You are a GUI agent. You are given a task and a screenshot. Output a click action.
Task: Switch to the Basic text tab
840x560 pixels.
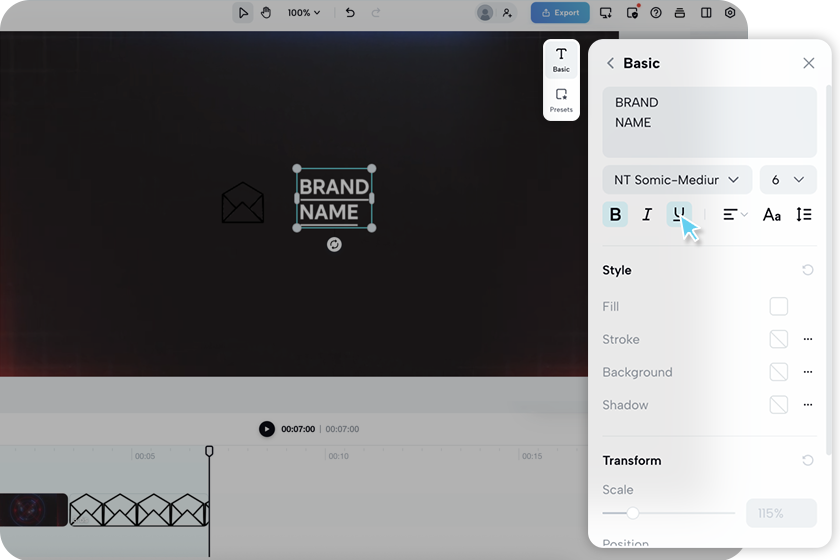[561, 59]
